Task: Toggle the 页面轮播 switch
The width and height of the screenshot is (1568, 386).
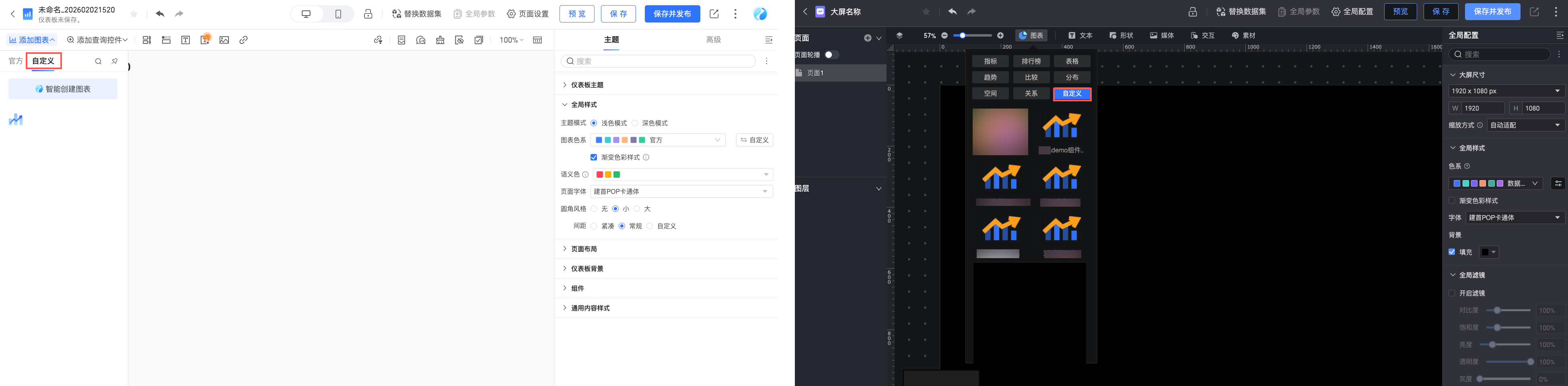Action: [x=831, y=55]
